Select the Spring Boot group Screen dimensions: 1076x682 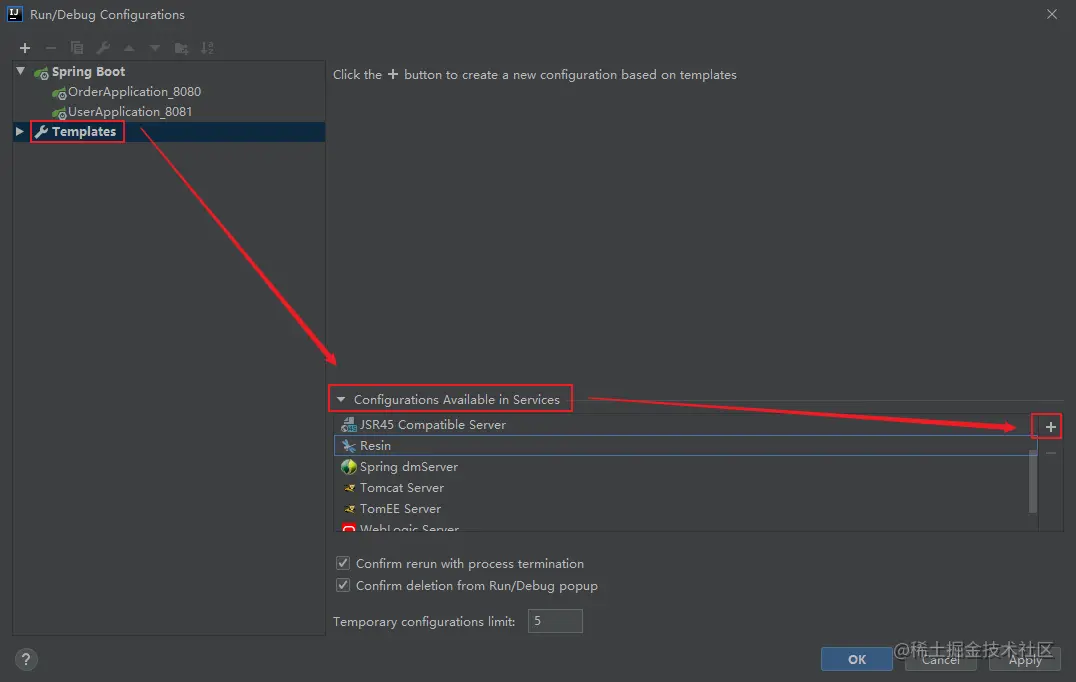click(x=89, y=71)
